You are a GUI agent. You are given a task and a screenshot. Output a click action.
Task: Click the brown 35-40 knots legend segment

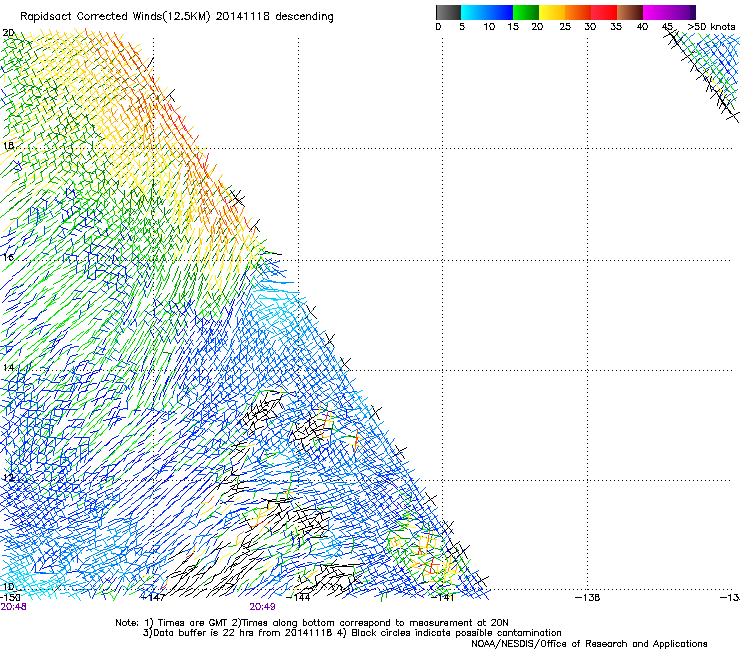[x=630, y=12]
